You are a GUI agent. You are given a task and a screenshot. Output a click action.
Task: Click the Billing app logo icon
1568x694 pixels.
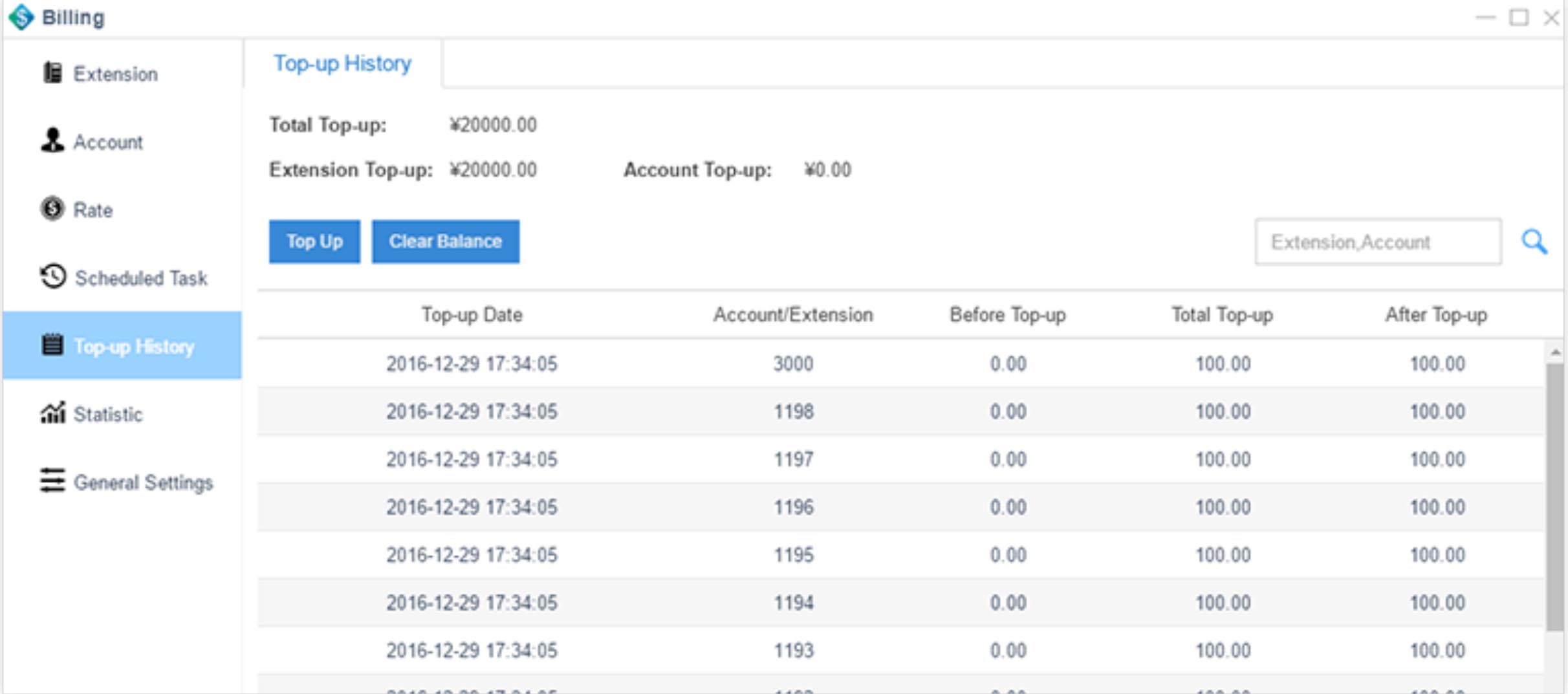[x=21, y=17]
